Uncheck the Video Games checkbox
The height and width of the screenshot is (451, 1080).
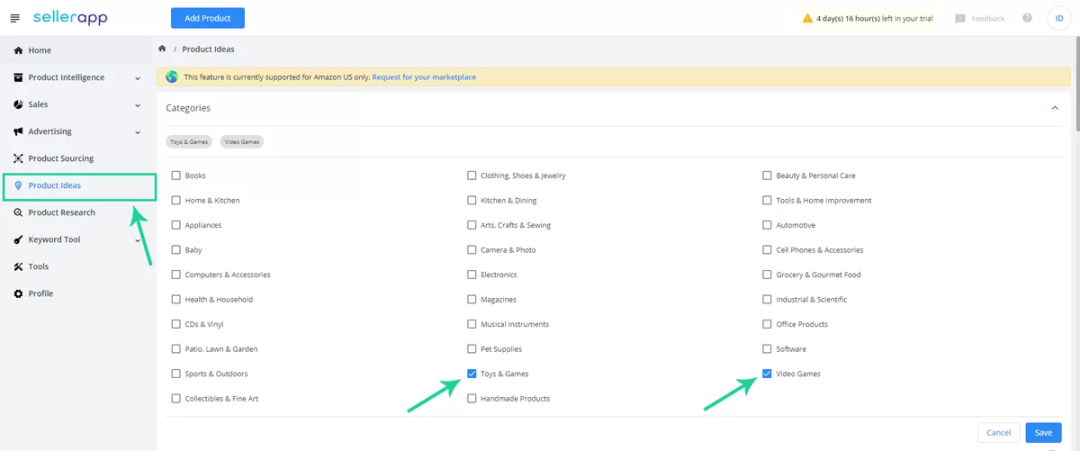coord(767,374)
